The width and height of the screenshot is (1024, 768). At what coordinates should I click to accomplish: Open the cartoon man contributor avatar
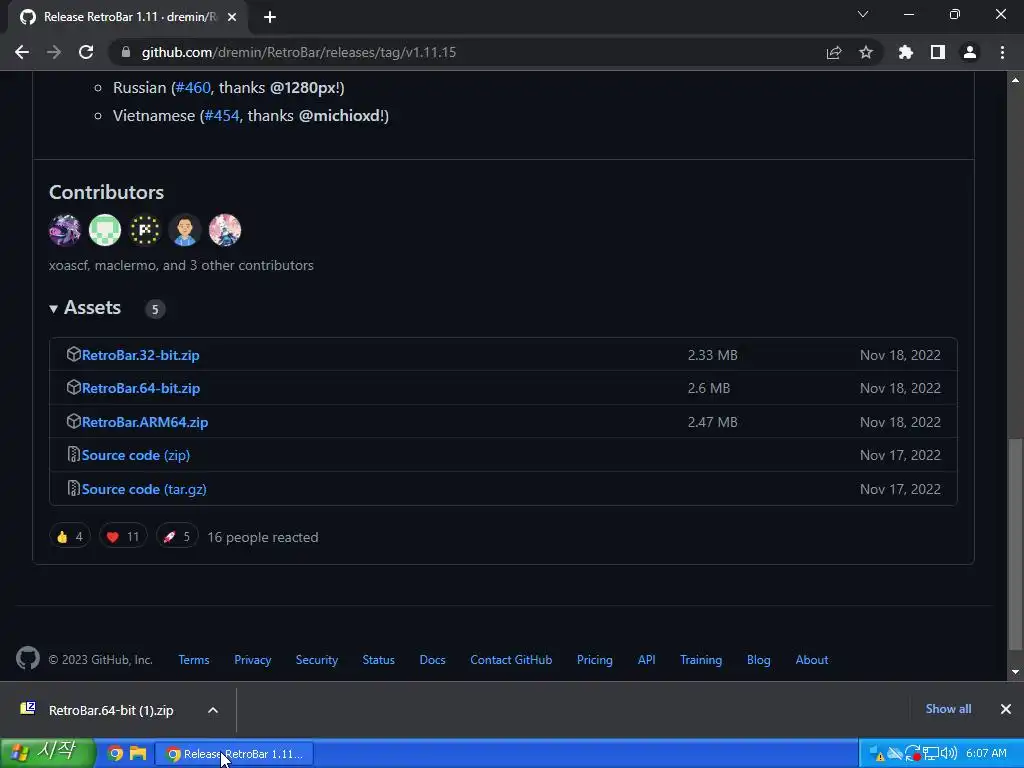[x=185, y=230]
